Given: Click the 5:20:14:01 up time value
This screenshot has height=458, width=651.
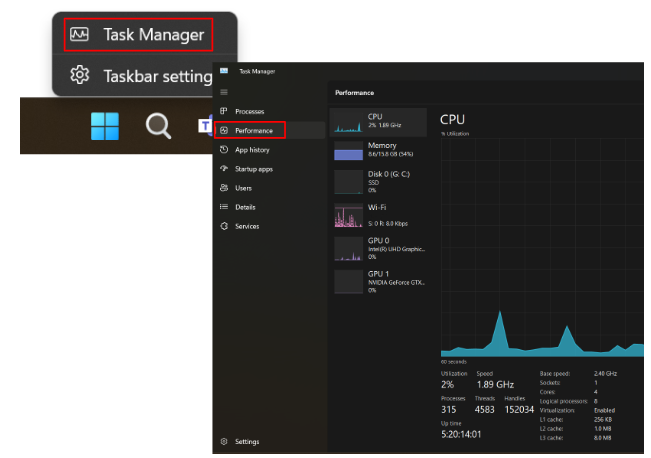Looking at the screenshot, I should pos(461,434).
